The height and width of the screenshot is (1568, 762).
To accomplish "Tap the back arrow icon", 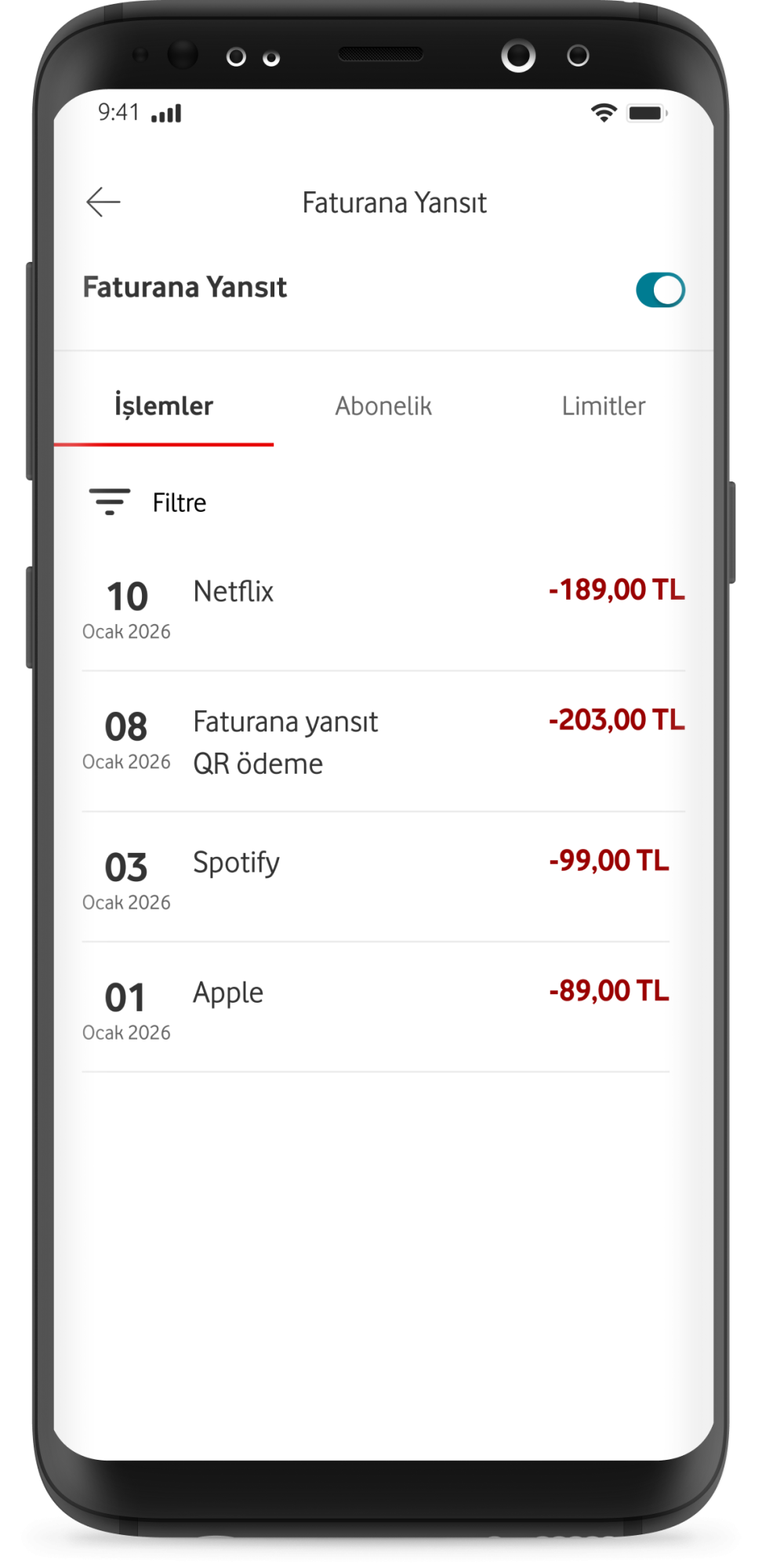I will 103,202.
